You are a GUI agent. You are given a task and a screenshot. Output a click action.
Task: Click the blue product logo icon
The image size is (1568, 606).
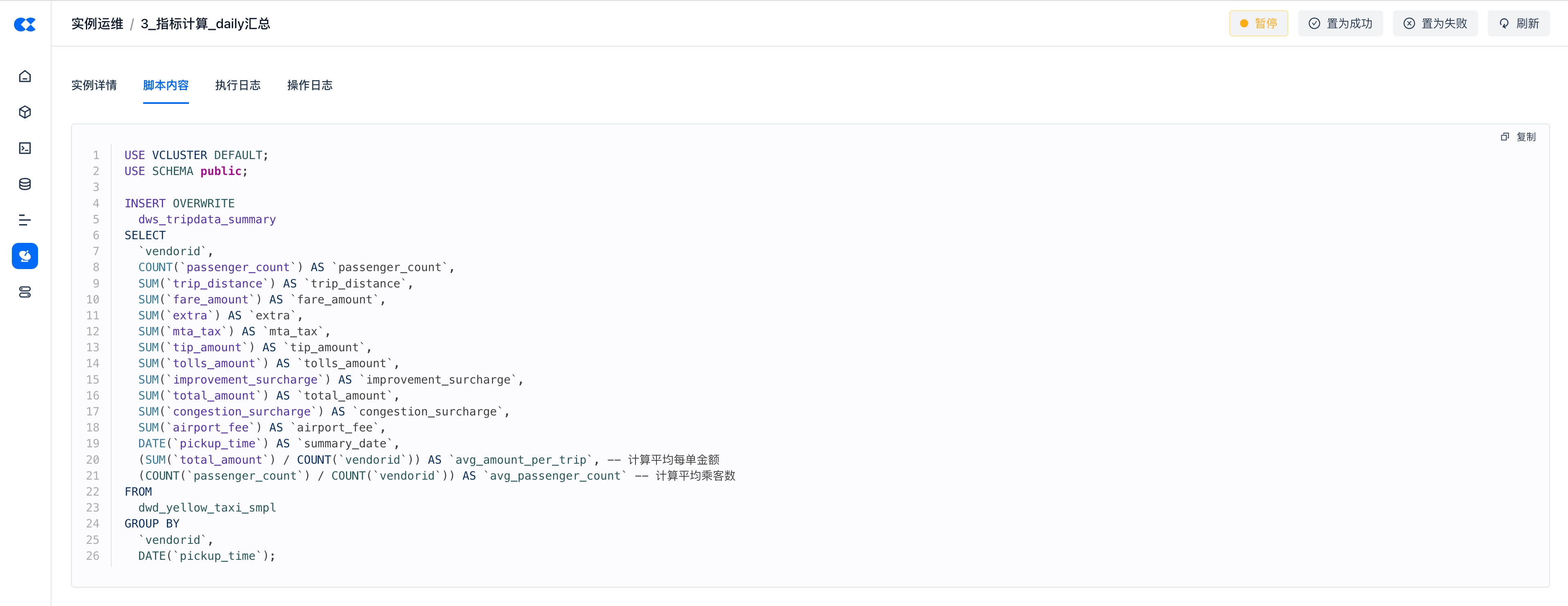click(x=25, y=25)
